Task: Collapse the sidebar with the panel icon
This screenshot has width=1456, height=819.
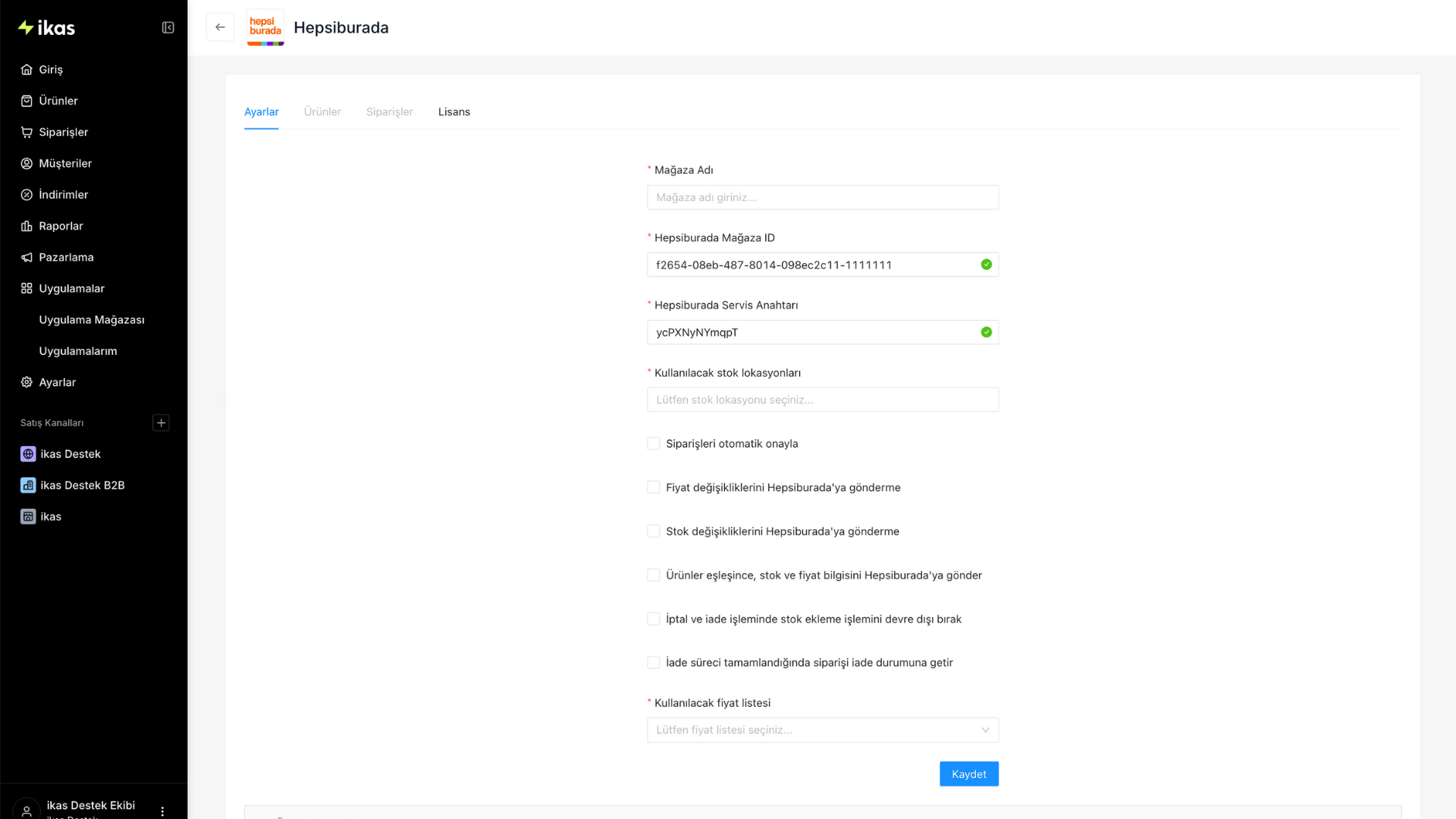Action: coord(168,28)
